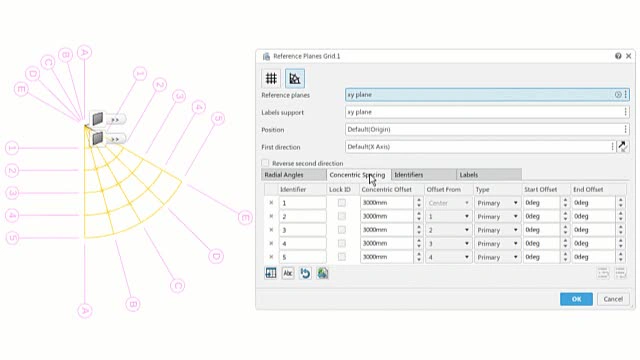
Task: Open Position field options dots
Action: point(626,129)
